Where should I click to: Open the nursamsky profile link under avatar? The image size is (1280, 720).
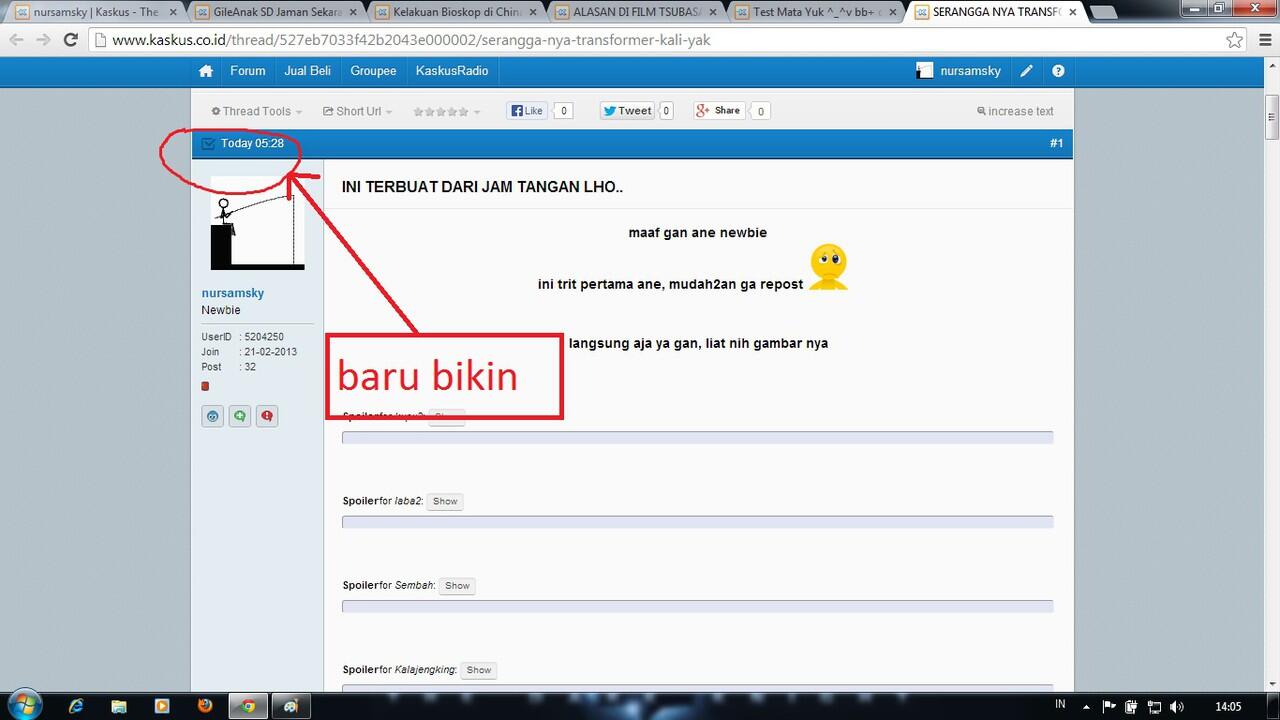tap(233, 293)
